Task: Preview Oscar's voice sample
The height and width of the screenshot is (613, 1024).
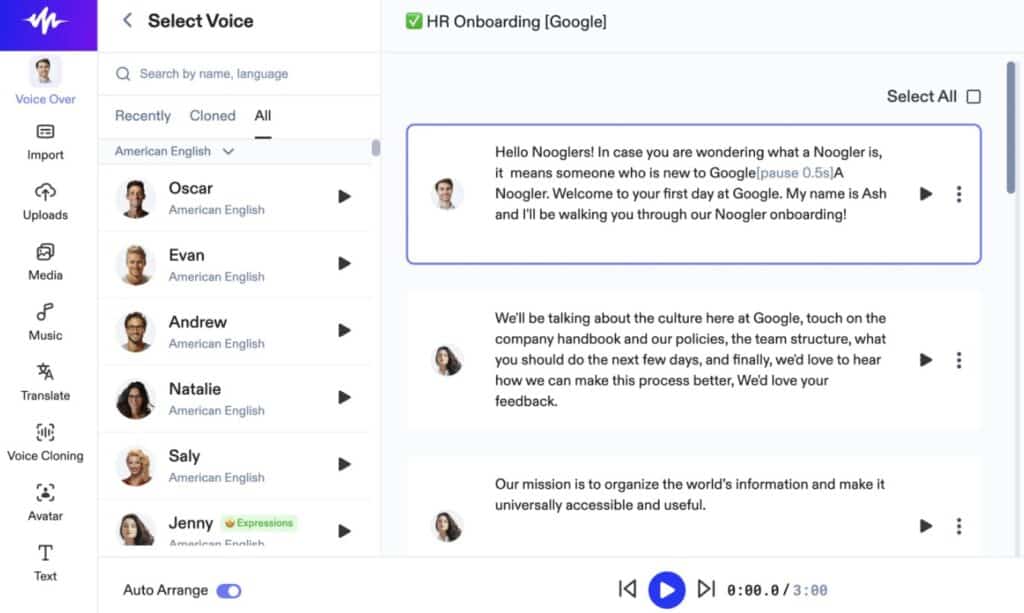Action: [344, 197]
